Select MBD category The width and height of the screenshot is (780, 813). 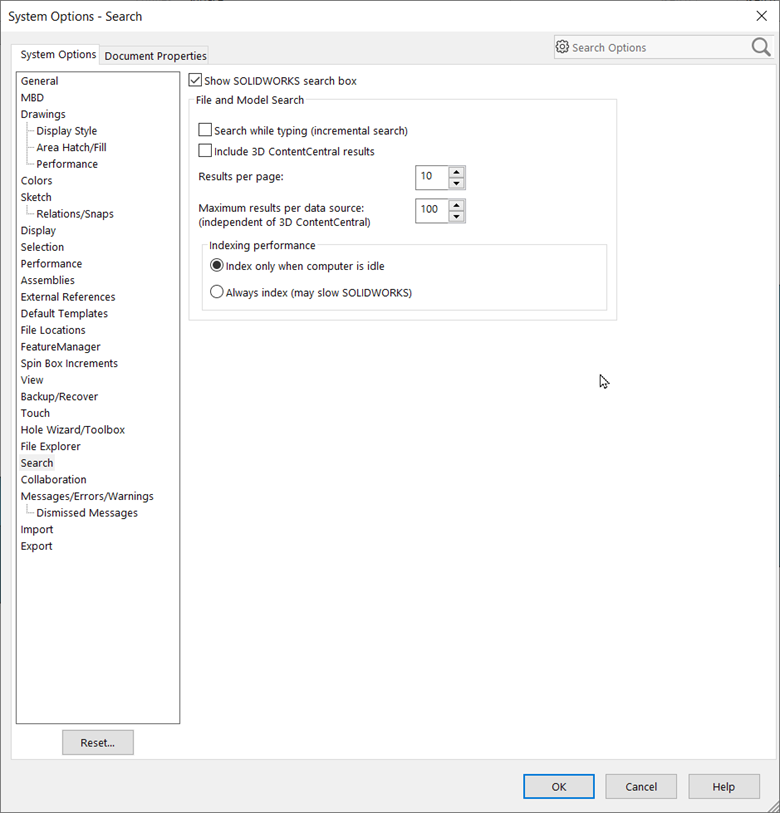[32, 97]
